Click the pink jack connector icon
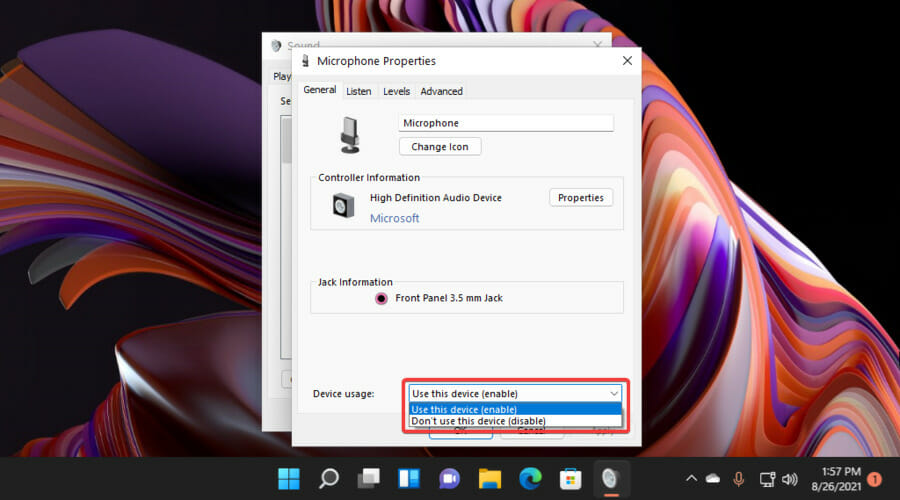Image resolution: width=900 pixels, height=500 pixels. [x=381, y=298]
